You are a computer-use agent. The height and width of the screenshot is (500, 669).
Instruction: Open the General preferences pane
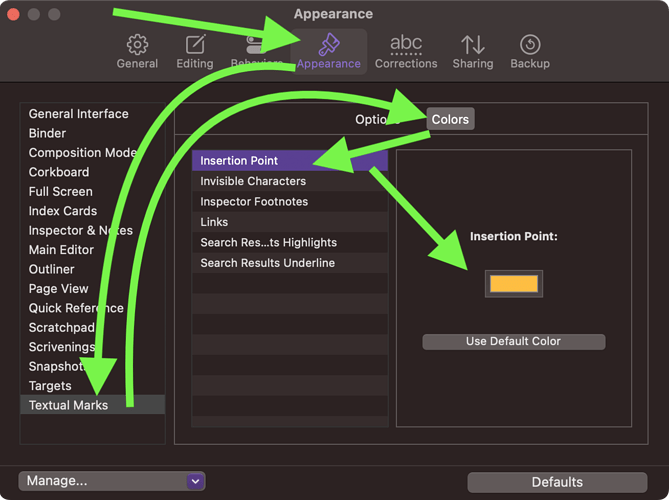(137, 51)
